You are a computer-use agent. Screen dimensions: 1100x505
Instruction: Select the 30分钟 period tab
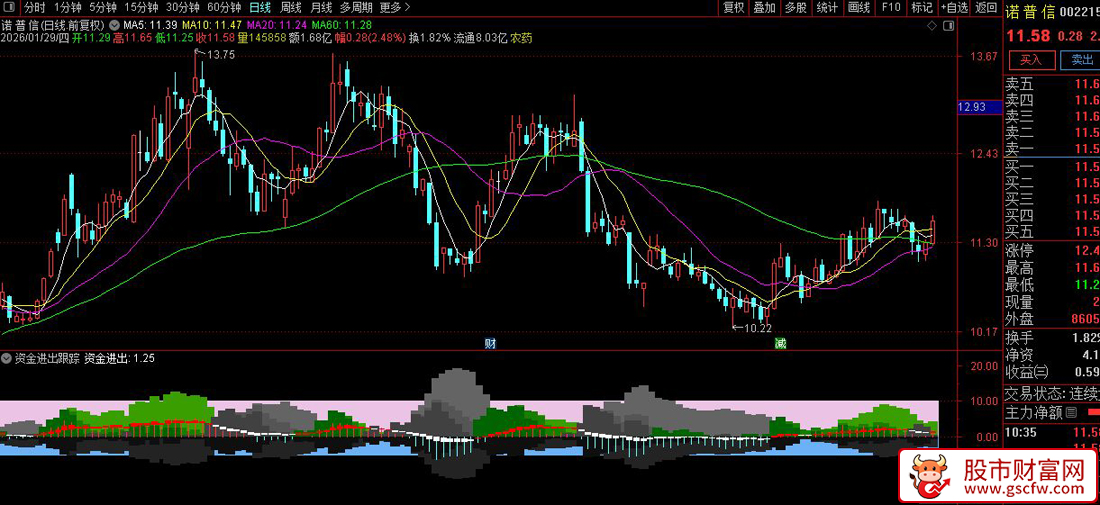pos(182,8)
